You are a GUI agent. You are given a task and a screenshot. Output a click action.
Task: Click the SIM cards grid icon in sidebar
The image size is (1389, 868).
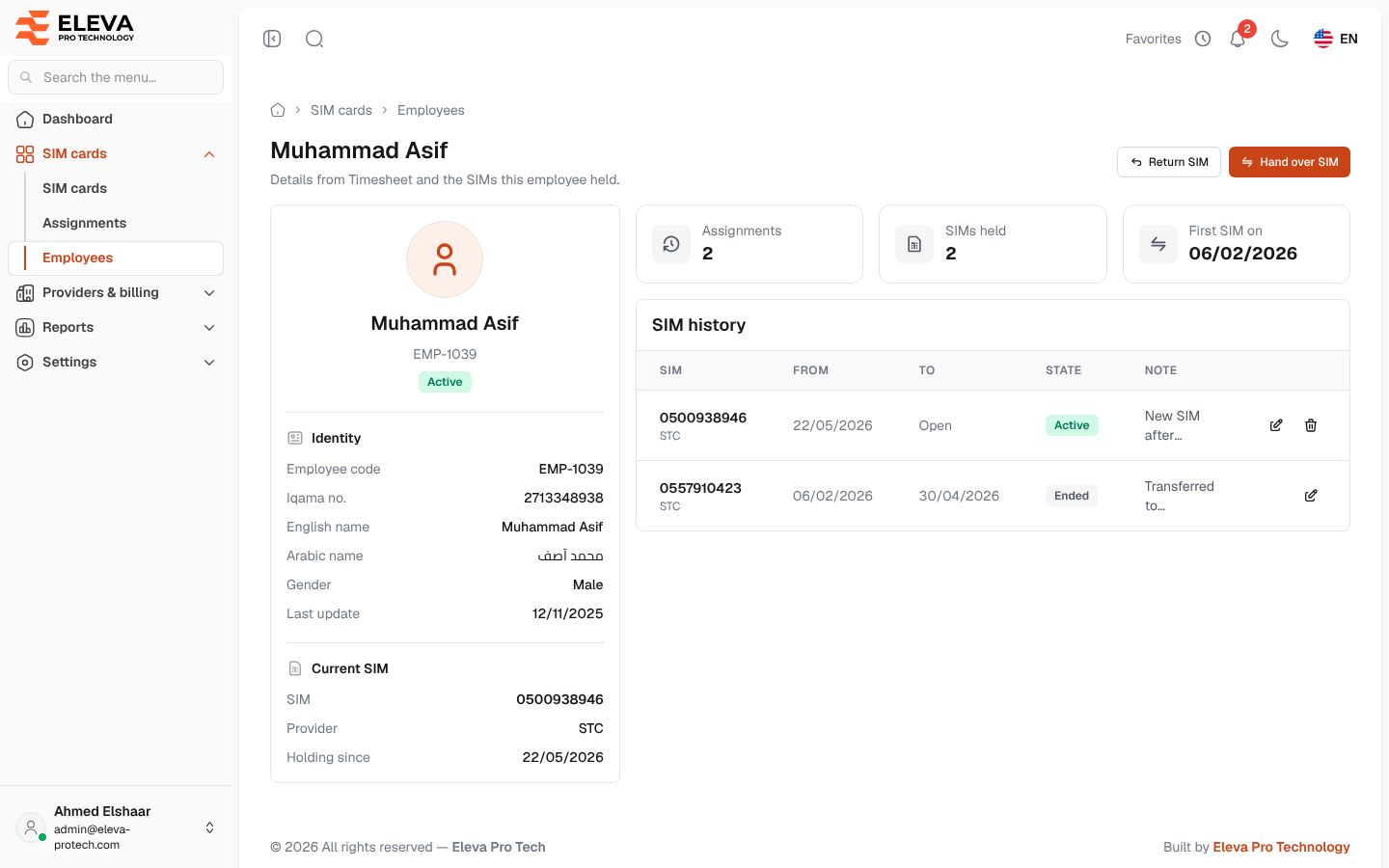coord(25,154)
